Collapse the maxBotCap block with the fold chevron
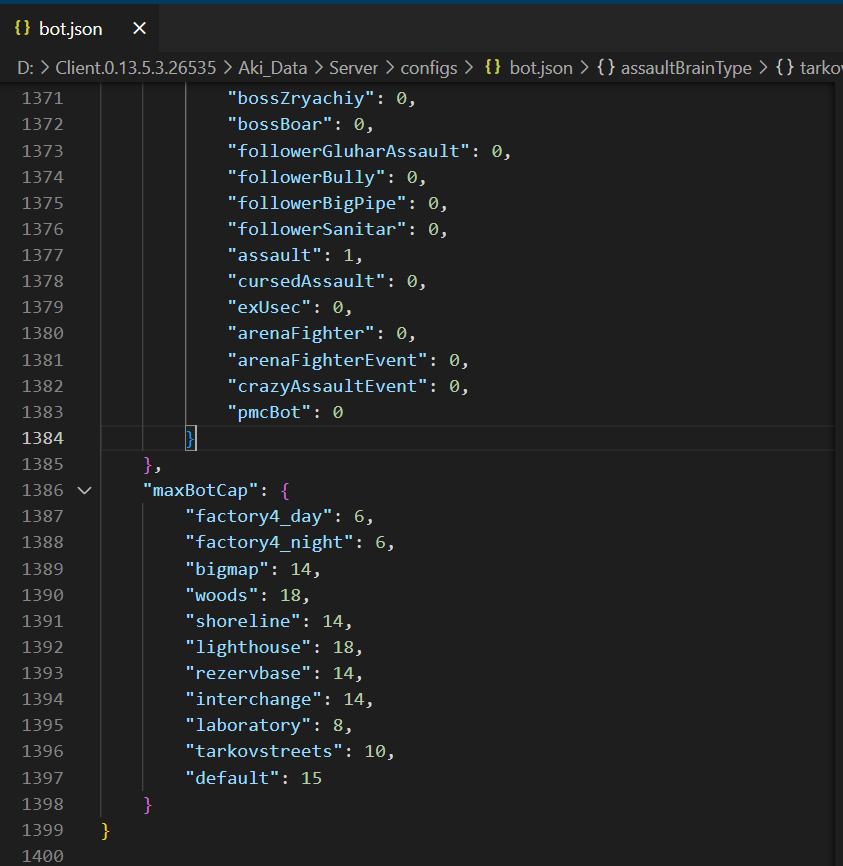Image resolution: width=843 pixels, height=866 pixels. tap(84, 490)
